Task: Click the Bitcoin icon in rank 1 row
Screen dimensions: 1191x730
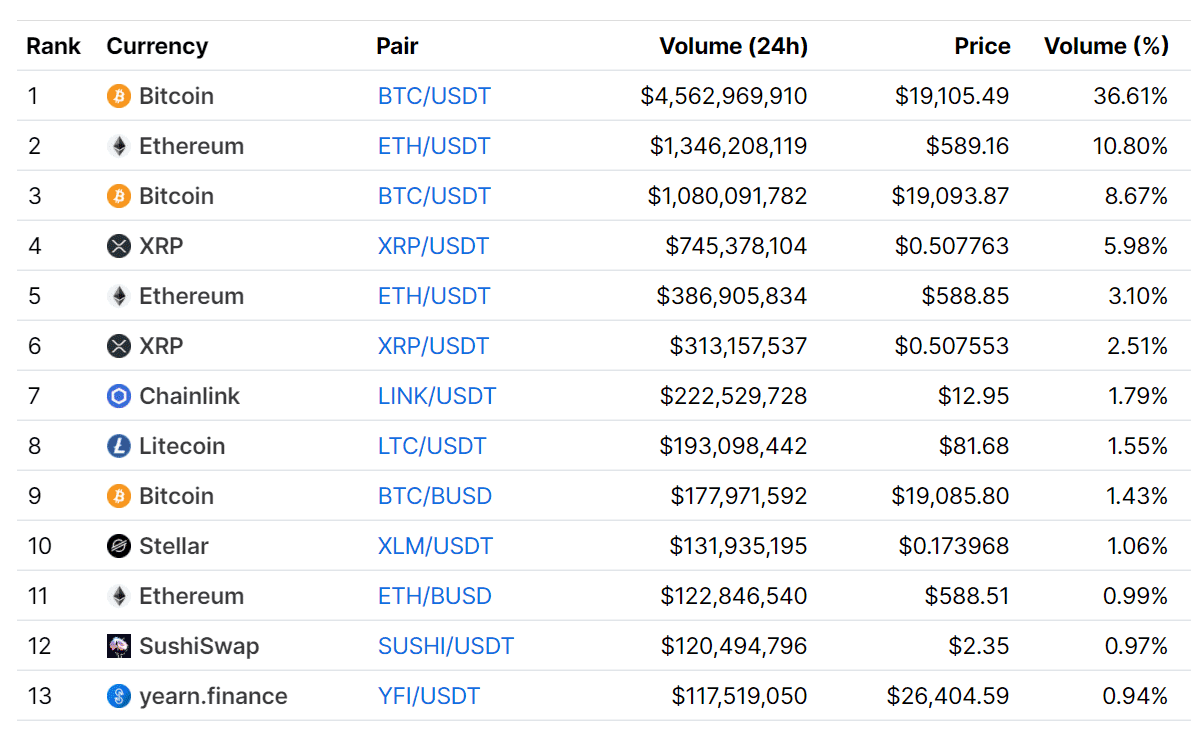Action: click(x=118, y=96)
